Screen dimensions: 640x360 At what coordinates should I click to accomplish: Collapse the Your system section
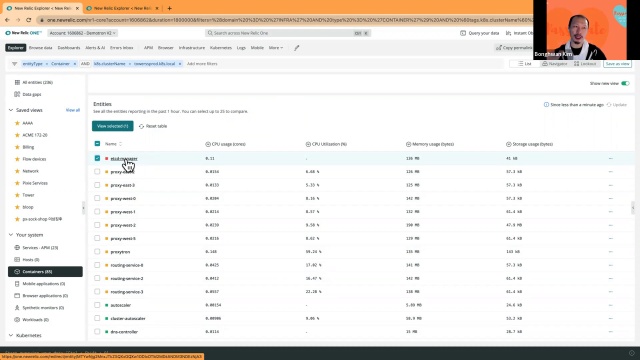[11, 235]
